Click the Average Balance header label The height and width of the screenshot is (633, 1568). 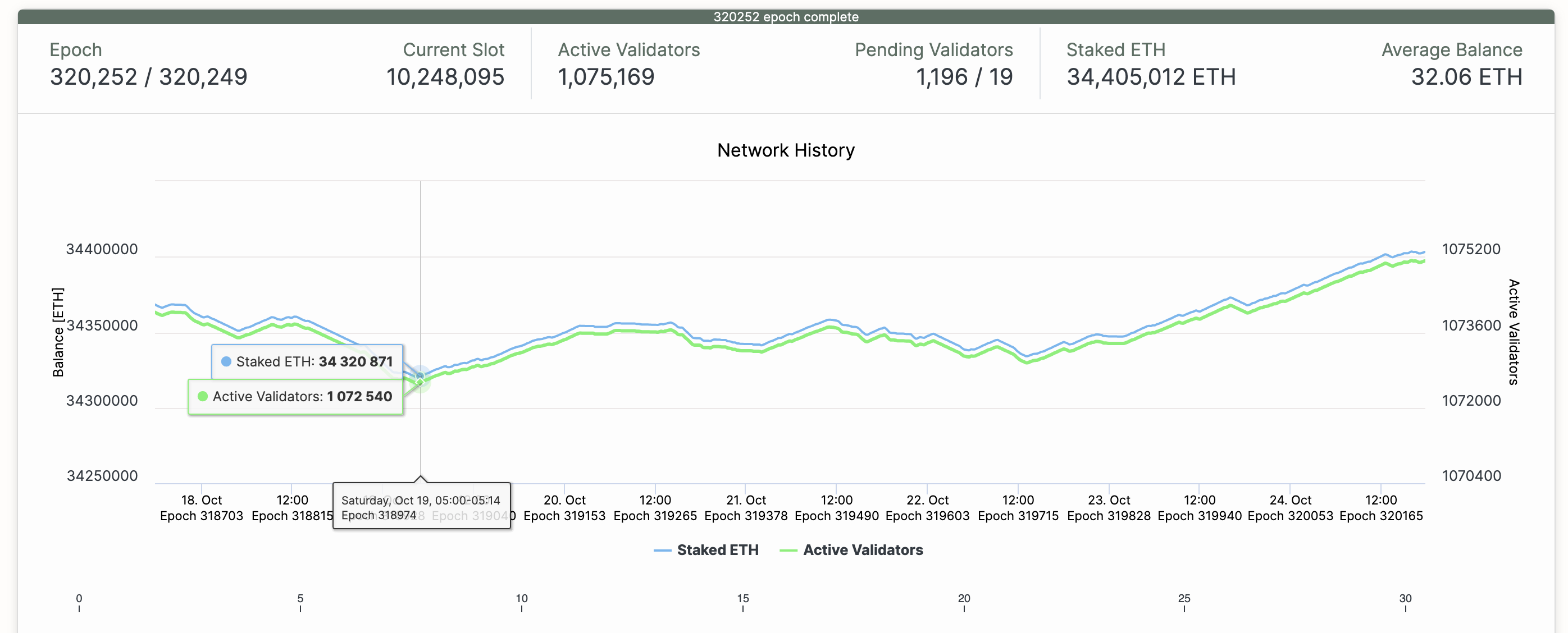tap(1452, 50)
